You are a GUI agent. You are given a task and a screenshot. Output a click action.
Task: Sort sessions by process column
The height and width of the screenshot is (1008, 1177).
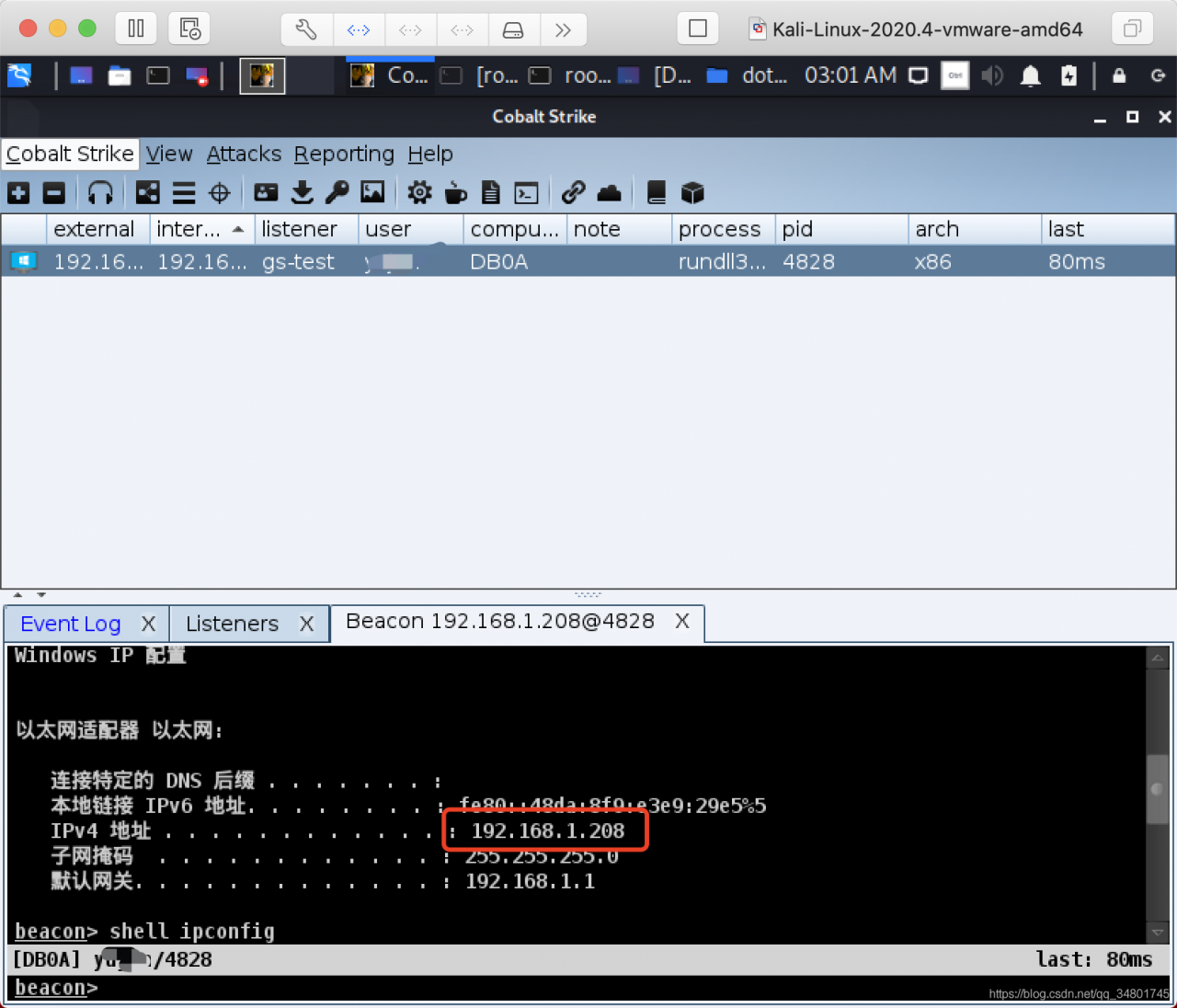tap(723, 229)
